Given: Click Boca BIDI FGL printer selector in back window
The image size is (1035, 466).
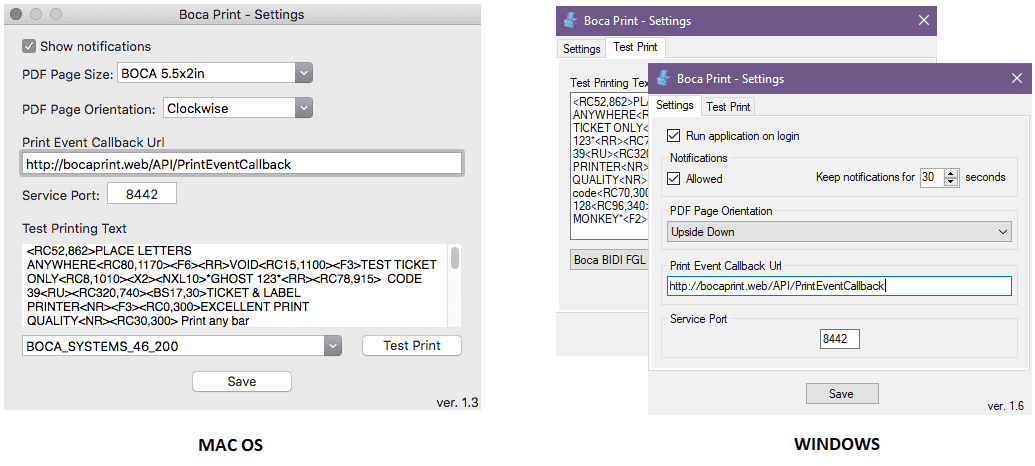Looking at the screenshot, I should [x=609, y=259].
